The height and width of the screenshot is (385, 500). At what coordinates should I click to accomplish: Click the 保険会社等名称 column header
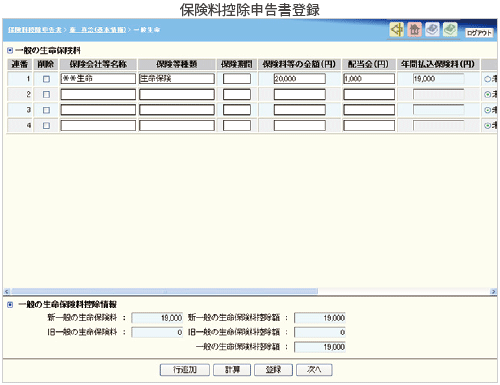(98, 64)
